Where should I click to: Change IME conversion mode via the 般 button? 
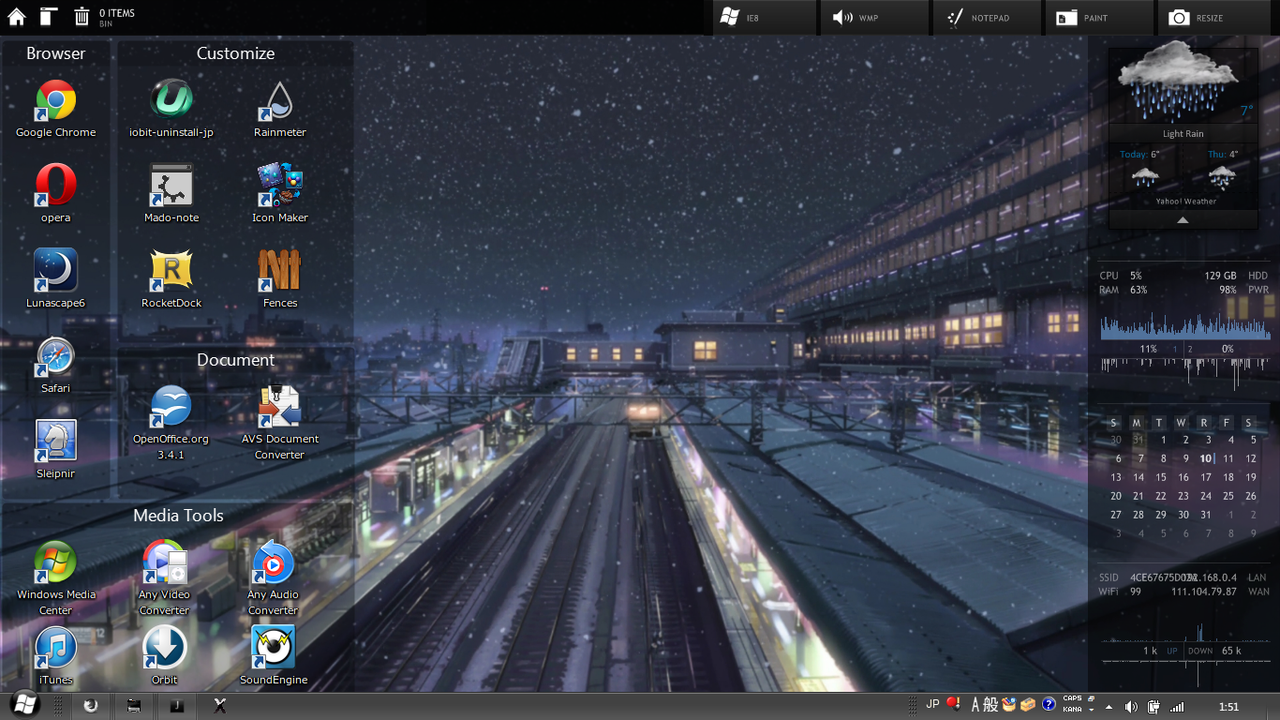coord(991,705)
